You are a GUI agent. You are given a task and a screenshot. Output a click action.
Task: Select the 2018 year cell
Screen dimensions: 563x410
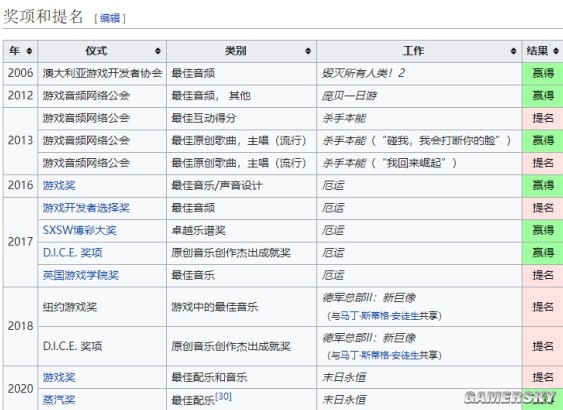20,326
